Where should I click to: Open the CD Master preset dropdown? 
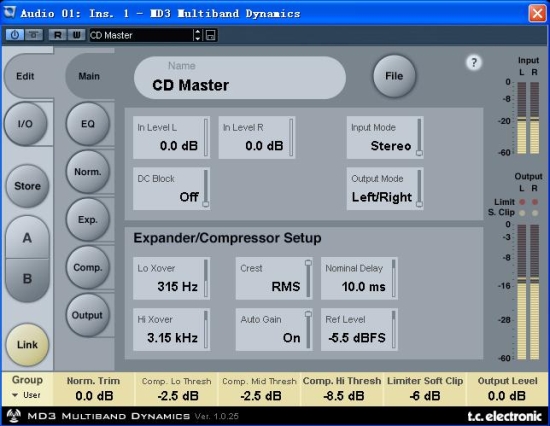[140, 35]
